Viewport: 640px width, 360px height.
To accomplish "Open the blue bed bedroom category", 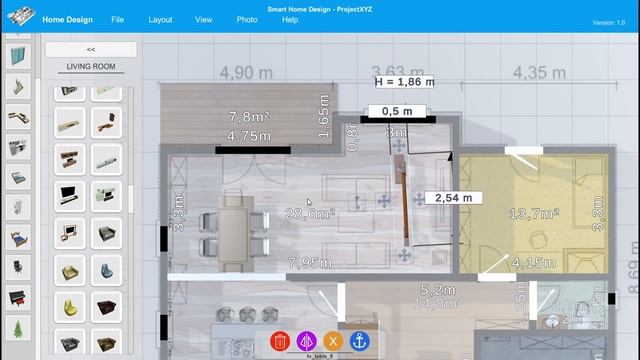I will (18, 178).
